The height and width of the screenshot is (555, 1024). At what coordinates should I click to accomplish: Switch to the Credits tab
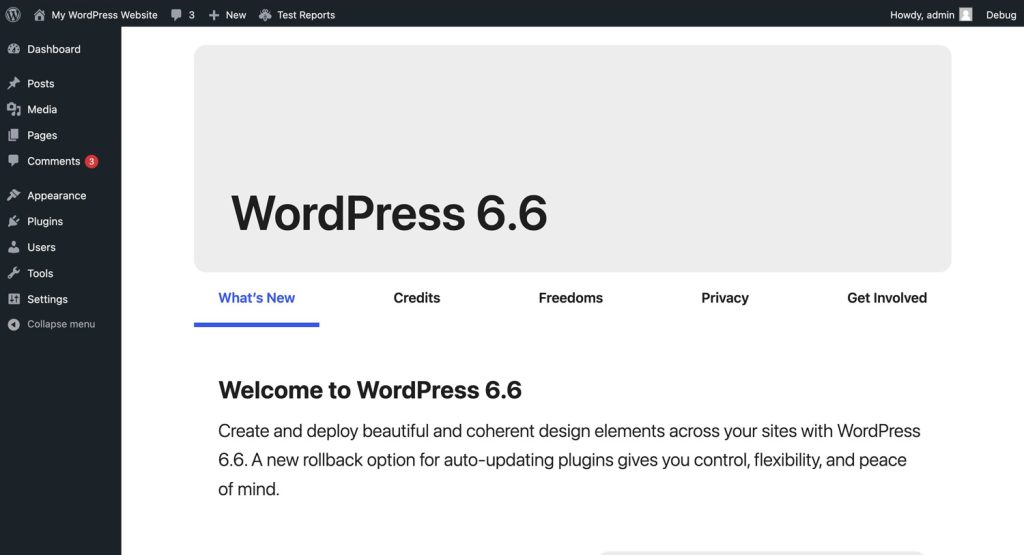417,298
